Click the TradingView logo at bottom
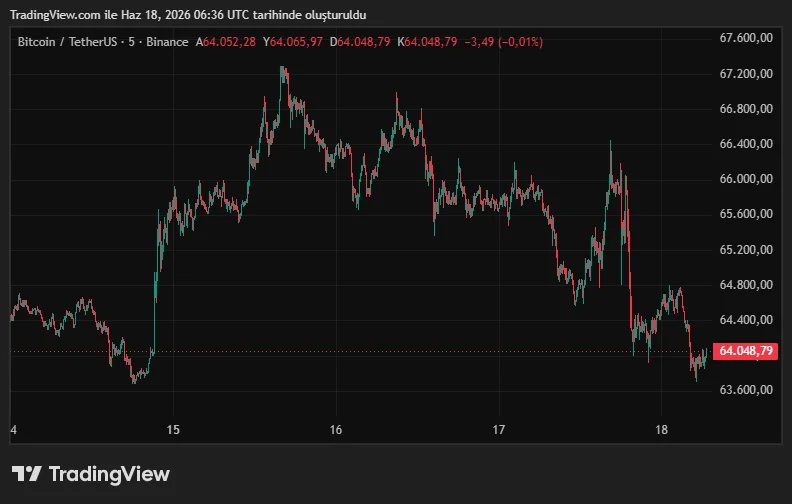Image resolution: width=792 pixels, height=504 pixels. [91, 474]
